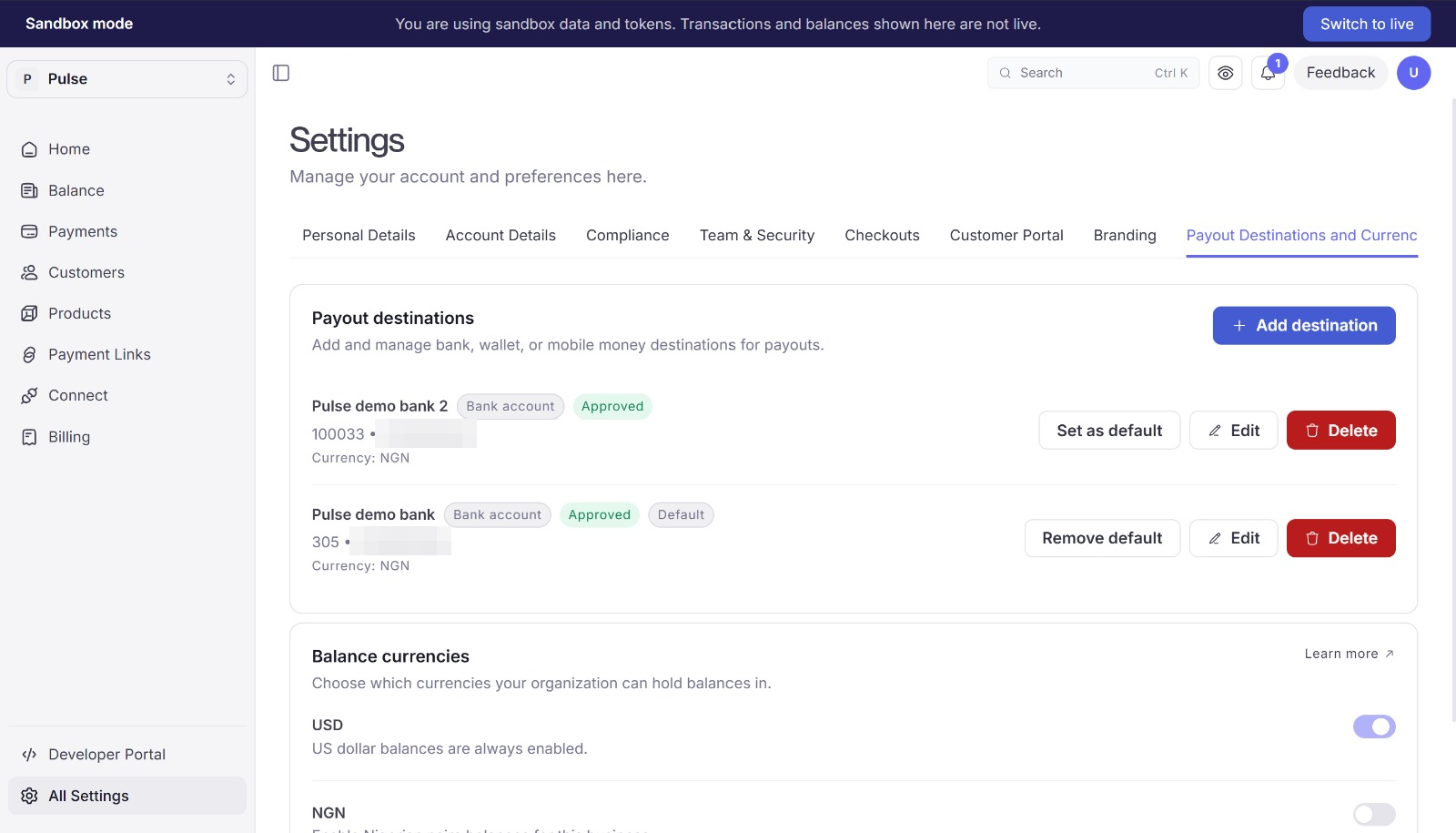Open the Feedback button
Image resolution: width=1456 pixels, height=833 pixels.
1340,73
